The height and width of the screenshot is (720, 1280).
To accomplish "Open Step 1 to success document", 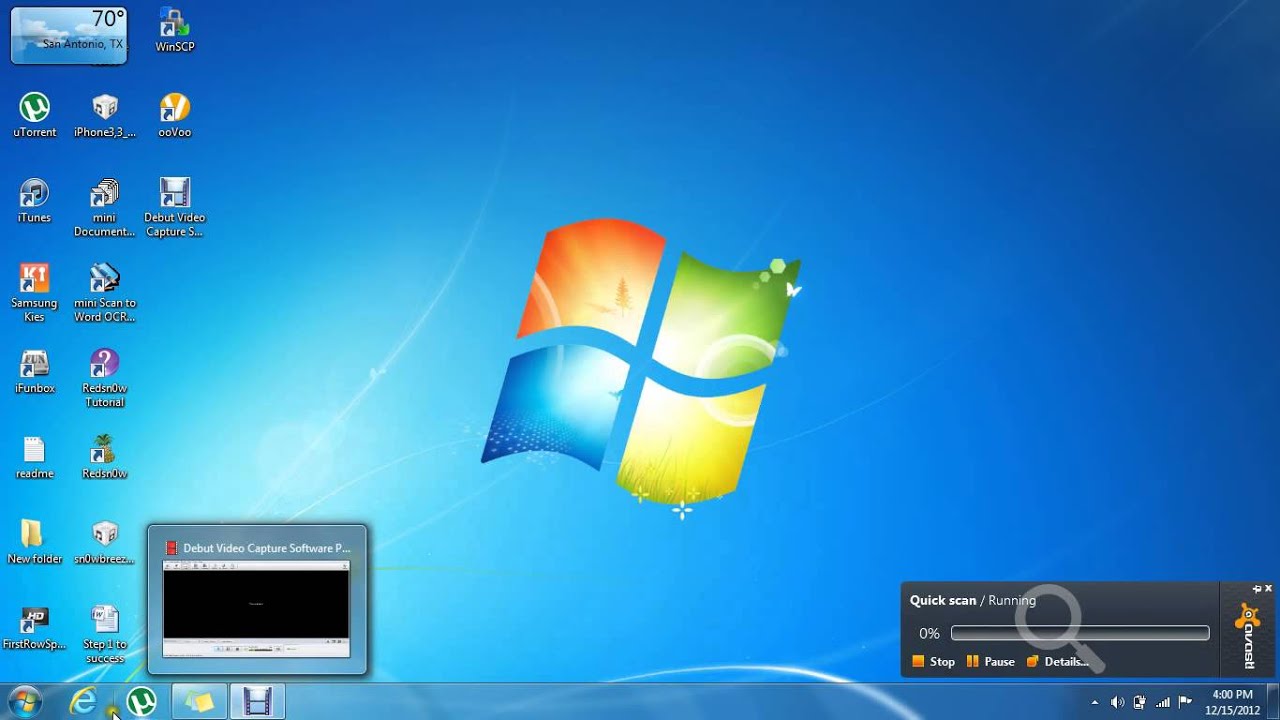I will click(x=104, y=635).
